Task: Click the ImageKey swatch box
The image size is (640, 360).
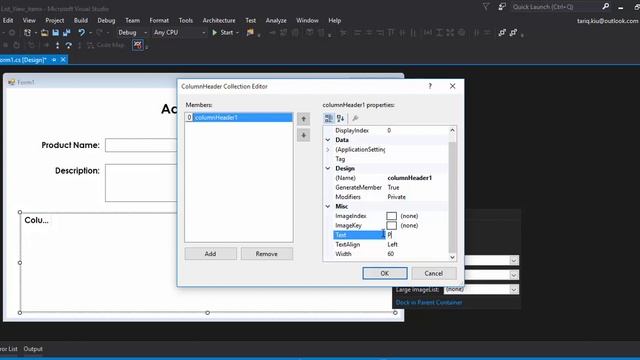Action: coord(391,225)
